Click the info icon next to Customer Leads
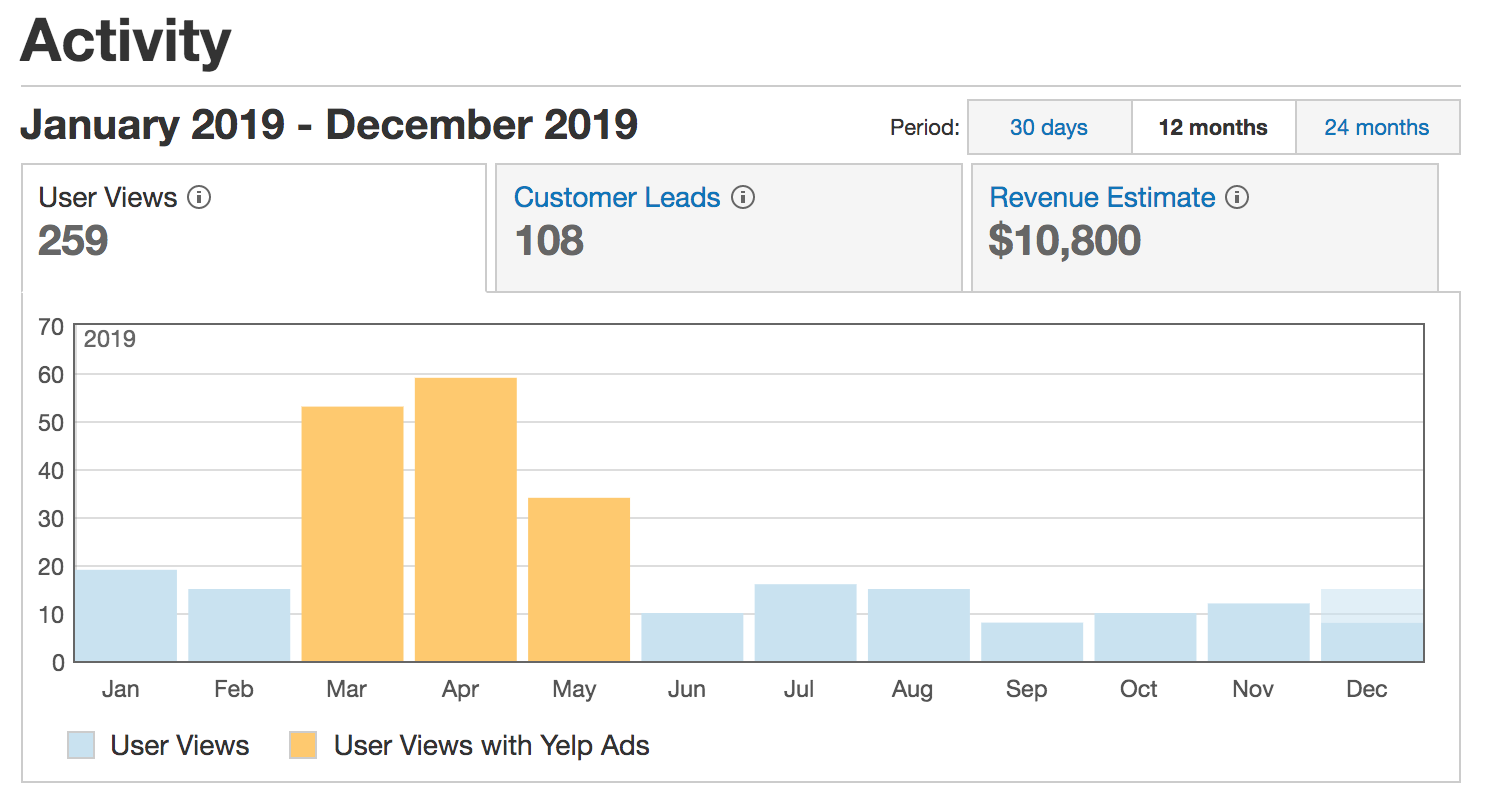Screen dimensions: 1511x805 pyautogui.click(x=742, y=198)
